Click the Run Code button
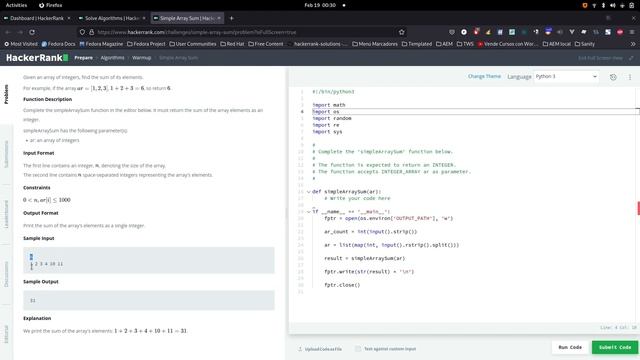 570,347
